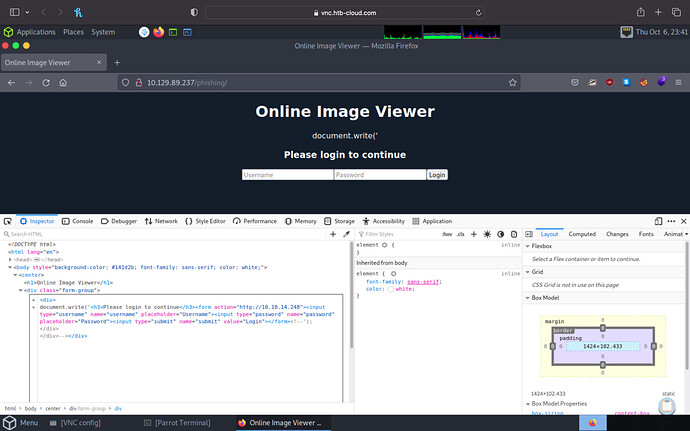Bookmark this page with the star icon

click(512, 83)
